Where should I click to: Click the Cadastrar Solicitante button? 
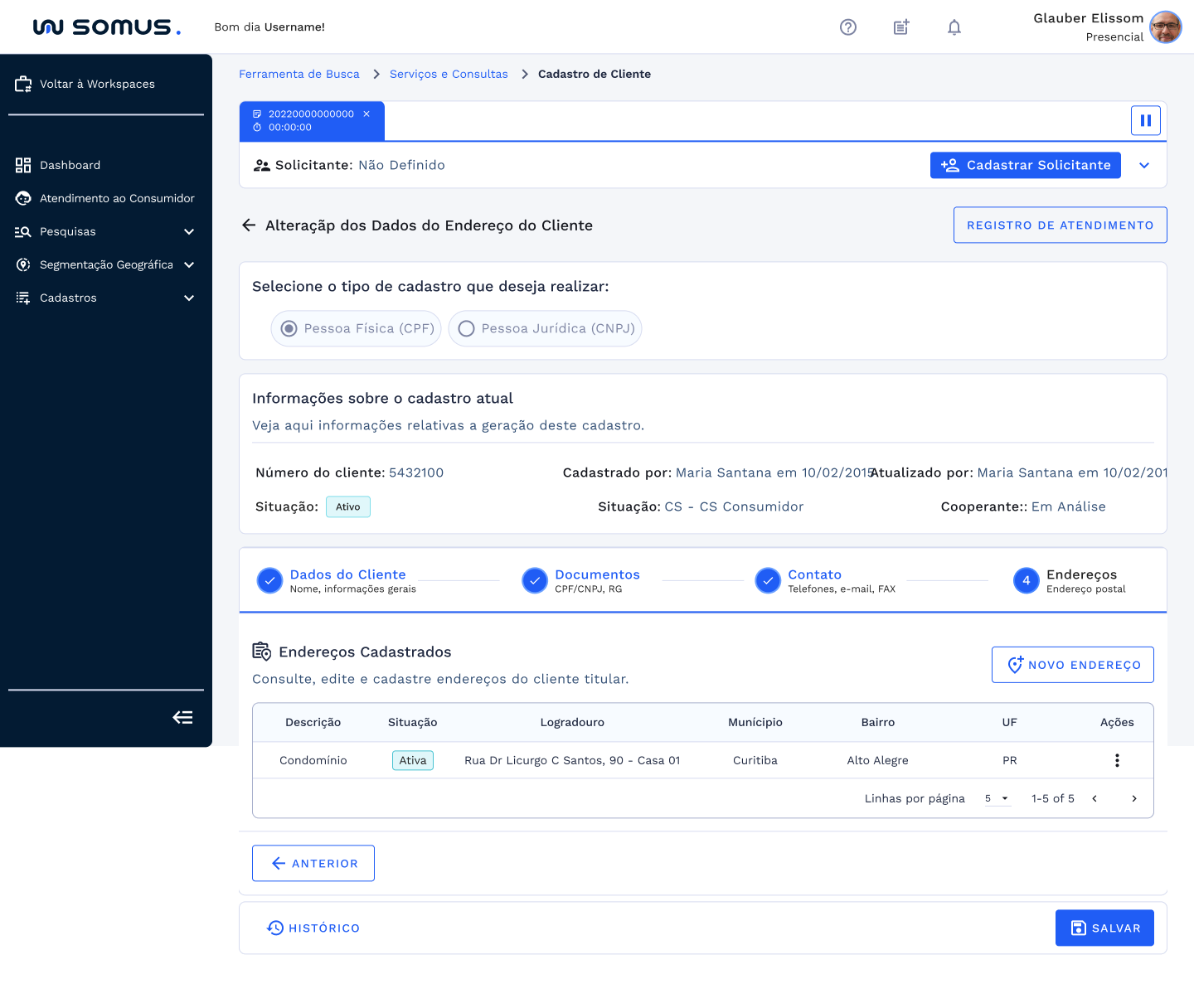1025,166
